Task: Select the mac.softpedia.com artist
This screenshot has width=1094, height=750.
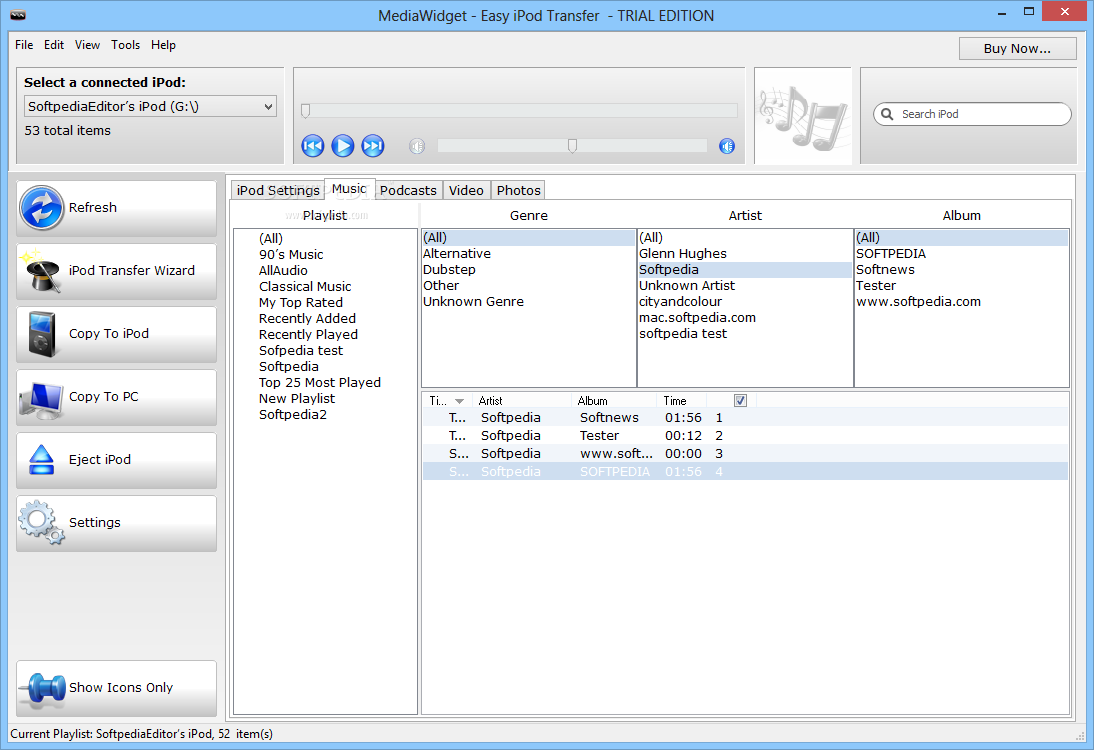Action: [x=744, y=318]
